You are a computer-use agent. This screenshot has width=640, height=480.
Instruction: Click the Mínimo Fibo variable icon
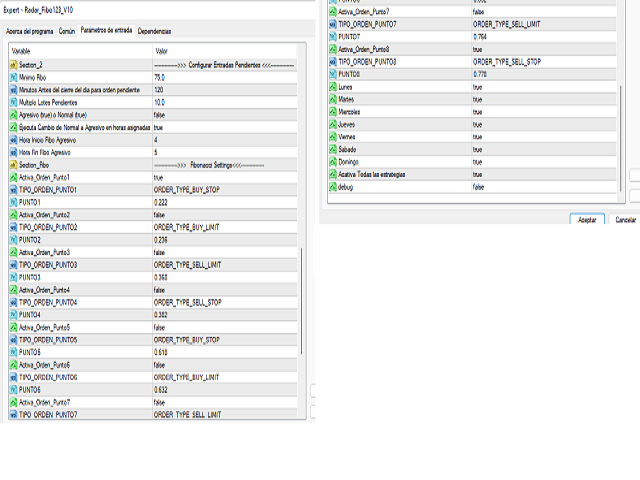point(13,78)
